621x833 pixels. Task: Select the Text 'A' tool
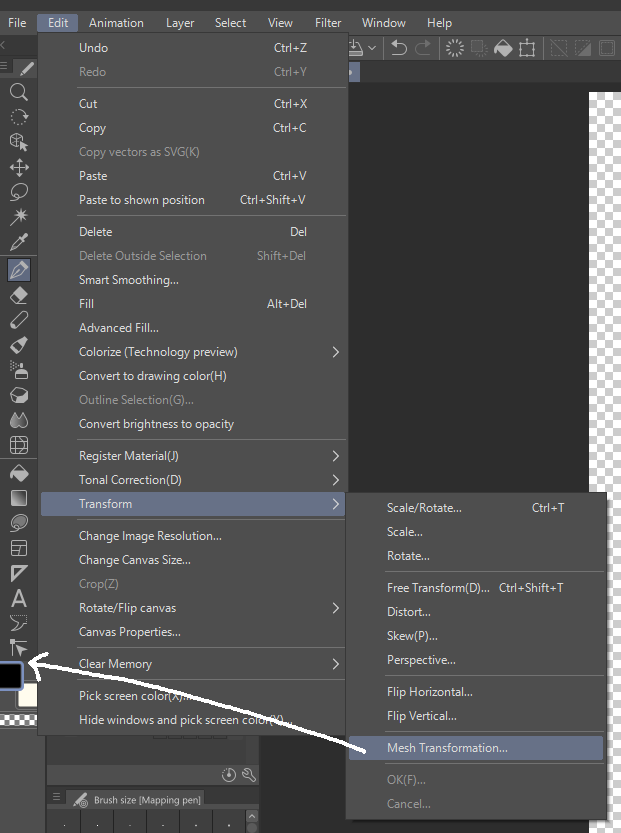pyautogui.click(x=19, y=598)
